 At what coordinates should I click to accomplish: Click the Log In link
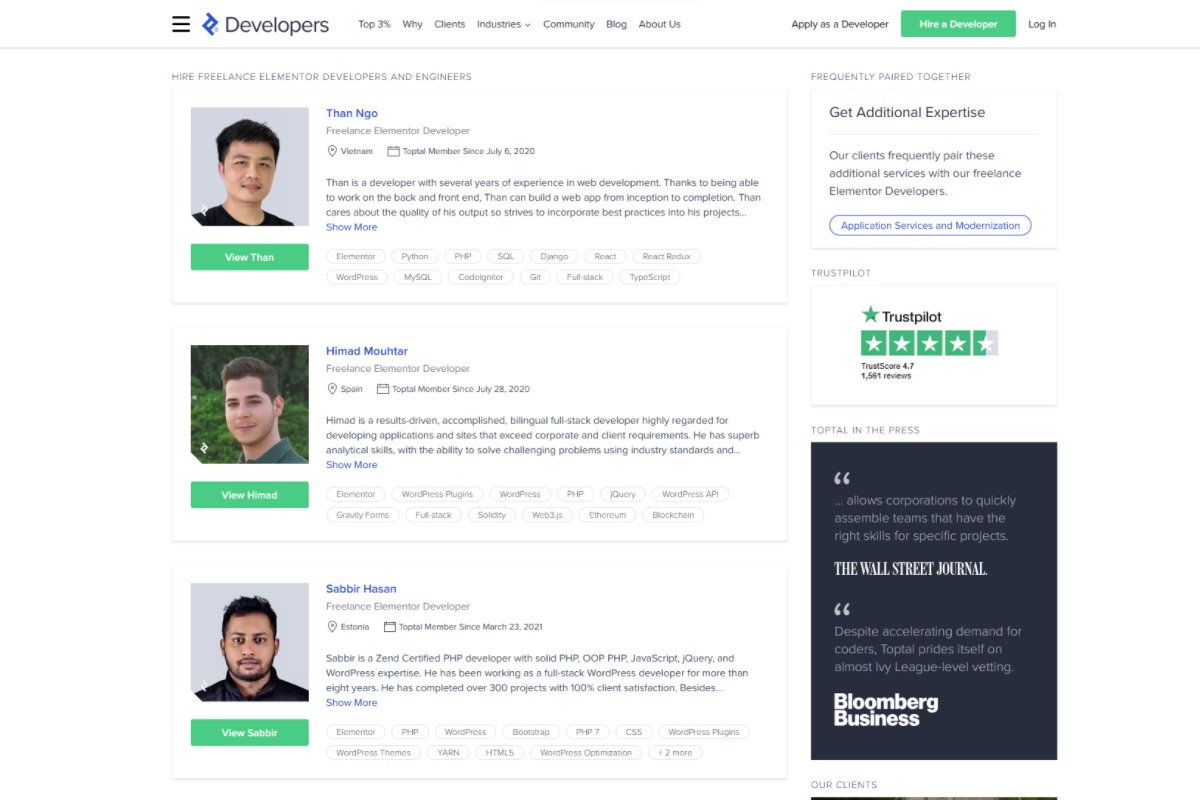(x=1042, y=24)
